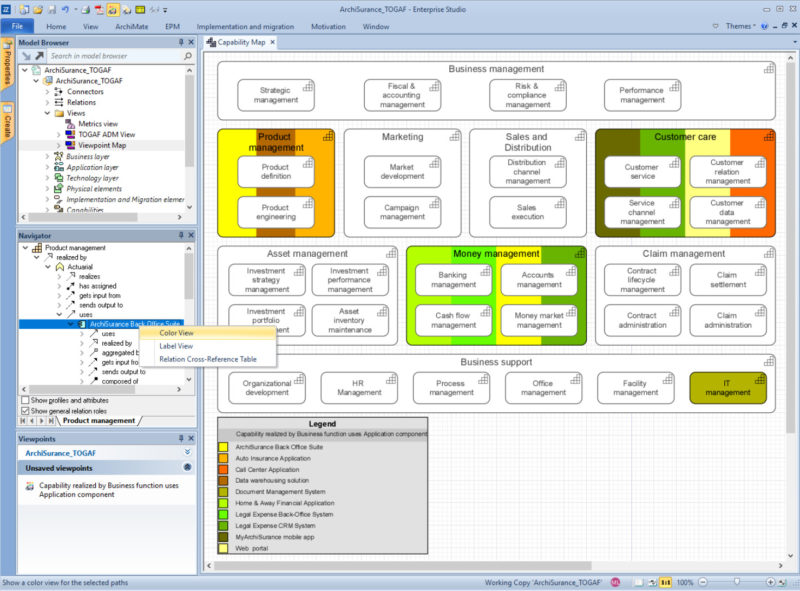Create a new model with the first toolbar icon

tap(24, 10)
